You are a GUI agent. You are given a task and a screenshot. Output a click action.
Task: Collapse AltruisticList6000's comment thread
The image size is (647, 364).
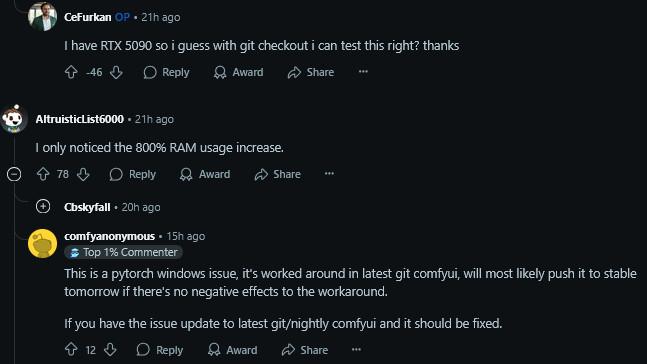coord(14,174)
